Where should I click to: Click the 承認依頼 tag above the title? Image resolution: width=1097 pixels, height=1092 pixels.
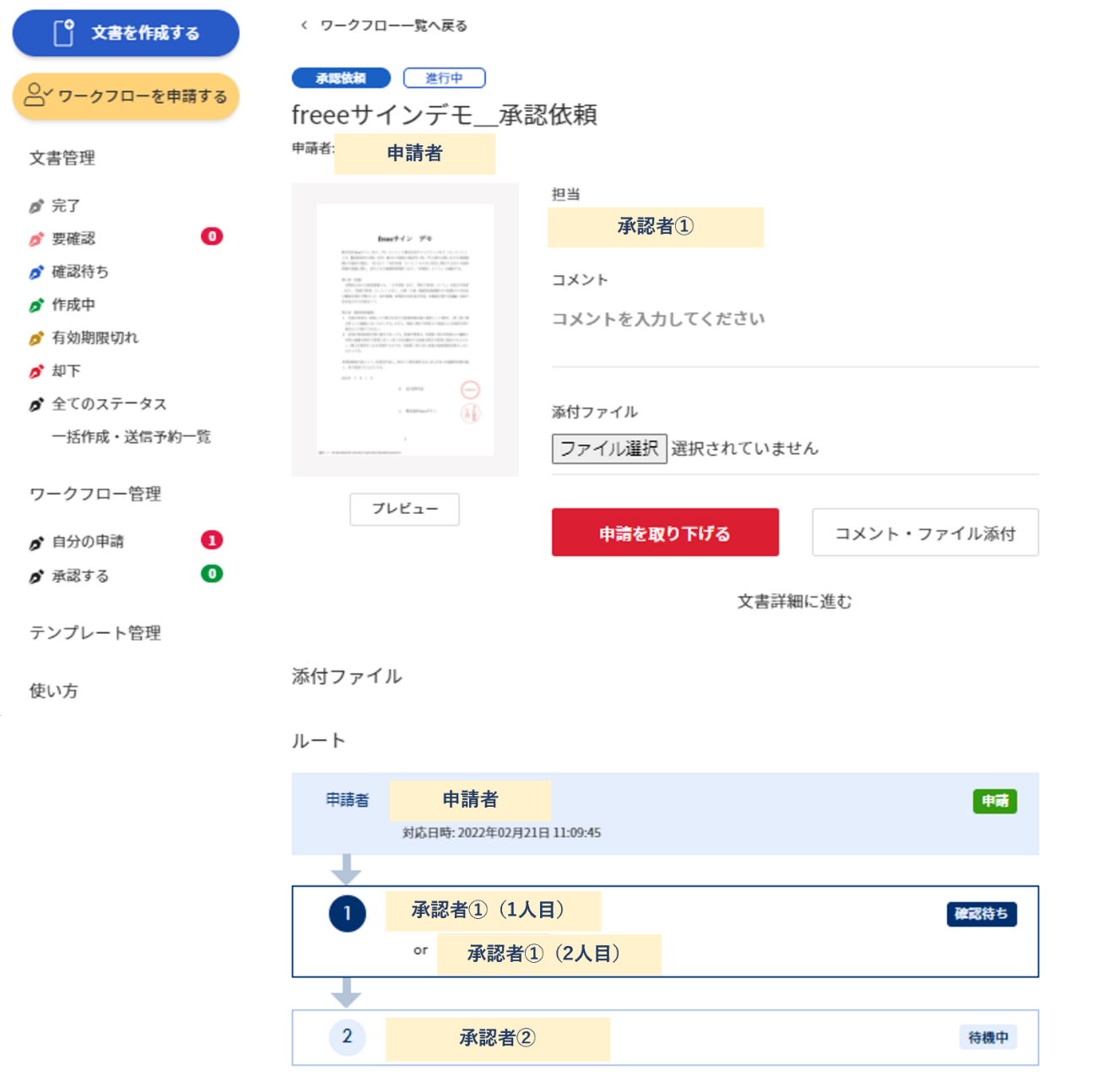(x=341, y=78)
